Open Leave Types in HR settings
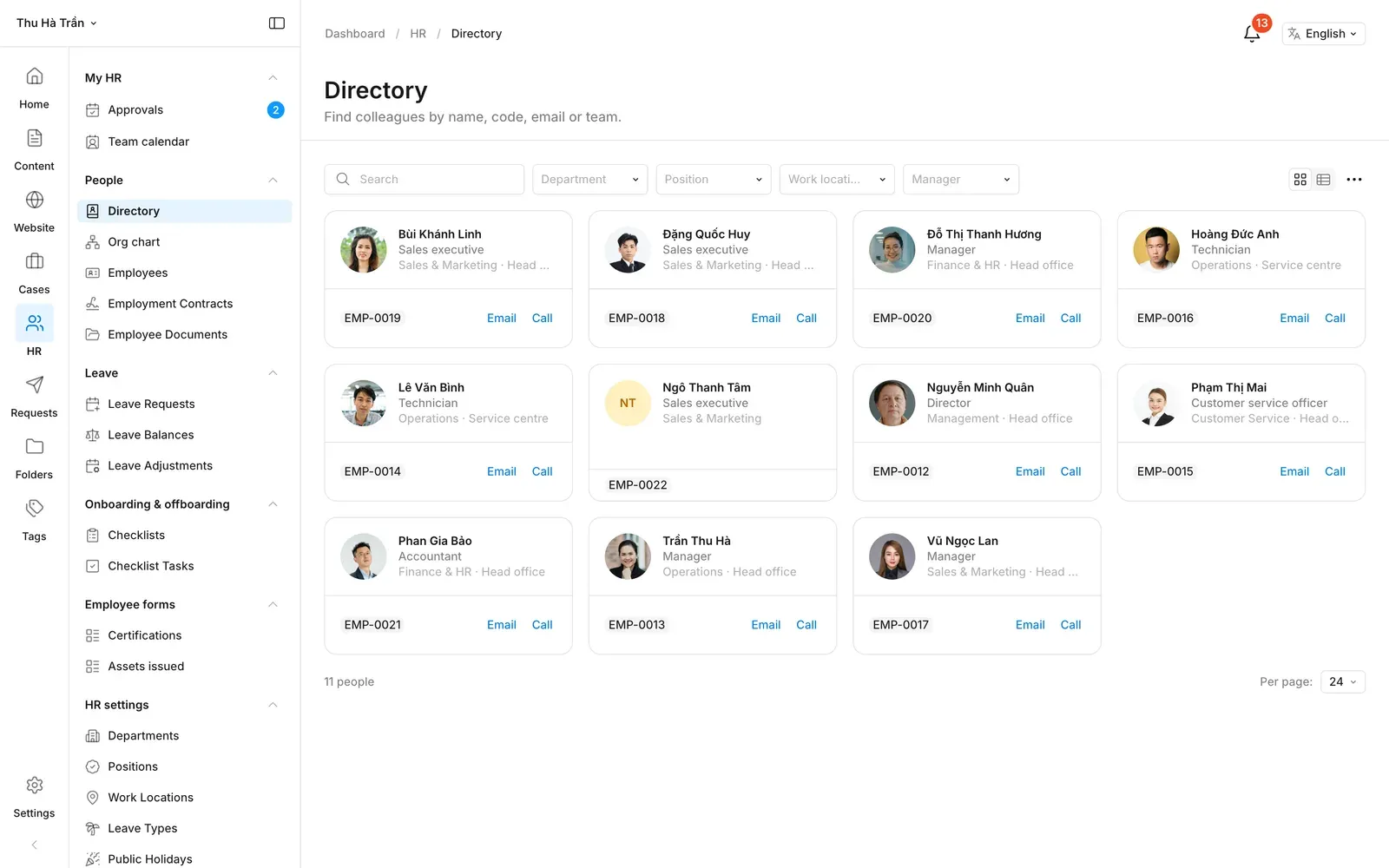 (184, 828)
